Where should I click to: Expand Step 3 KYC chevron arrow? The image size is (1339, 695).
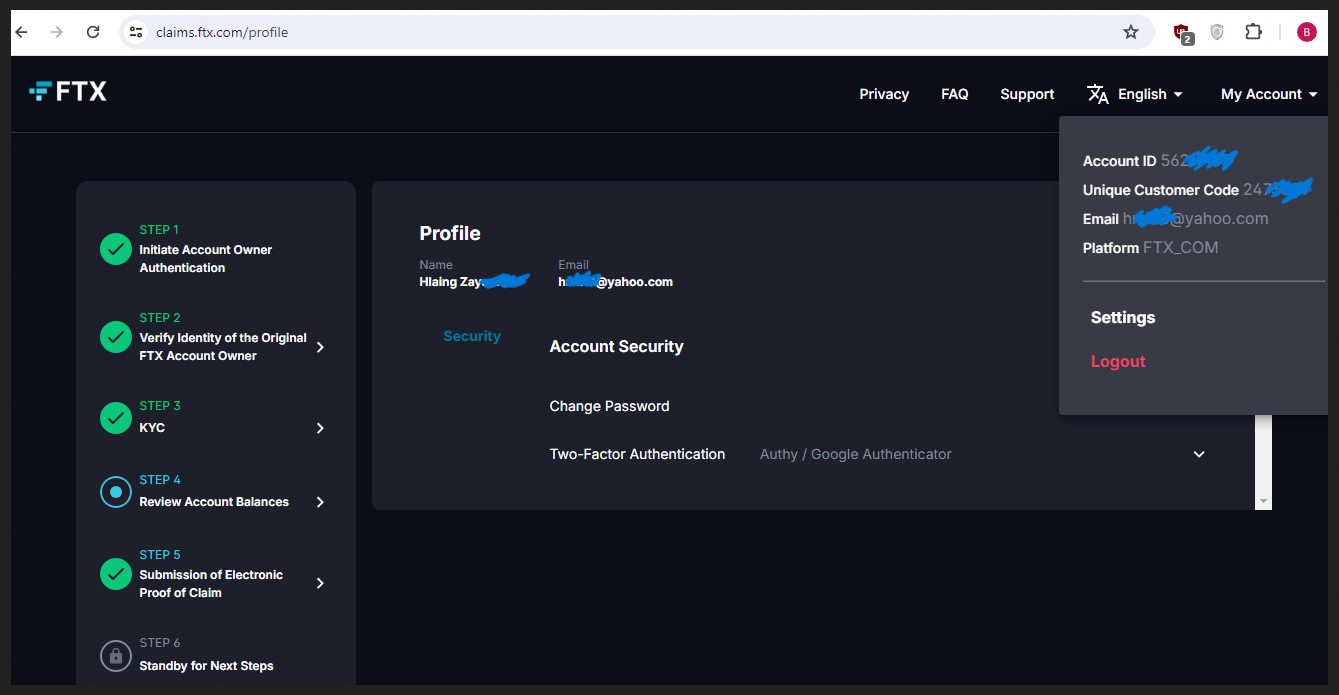click(320, 428)
